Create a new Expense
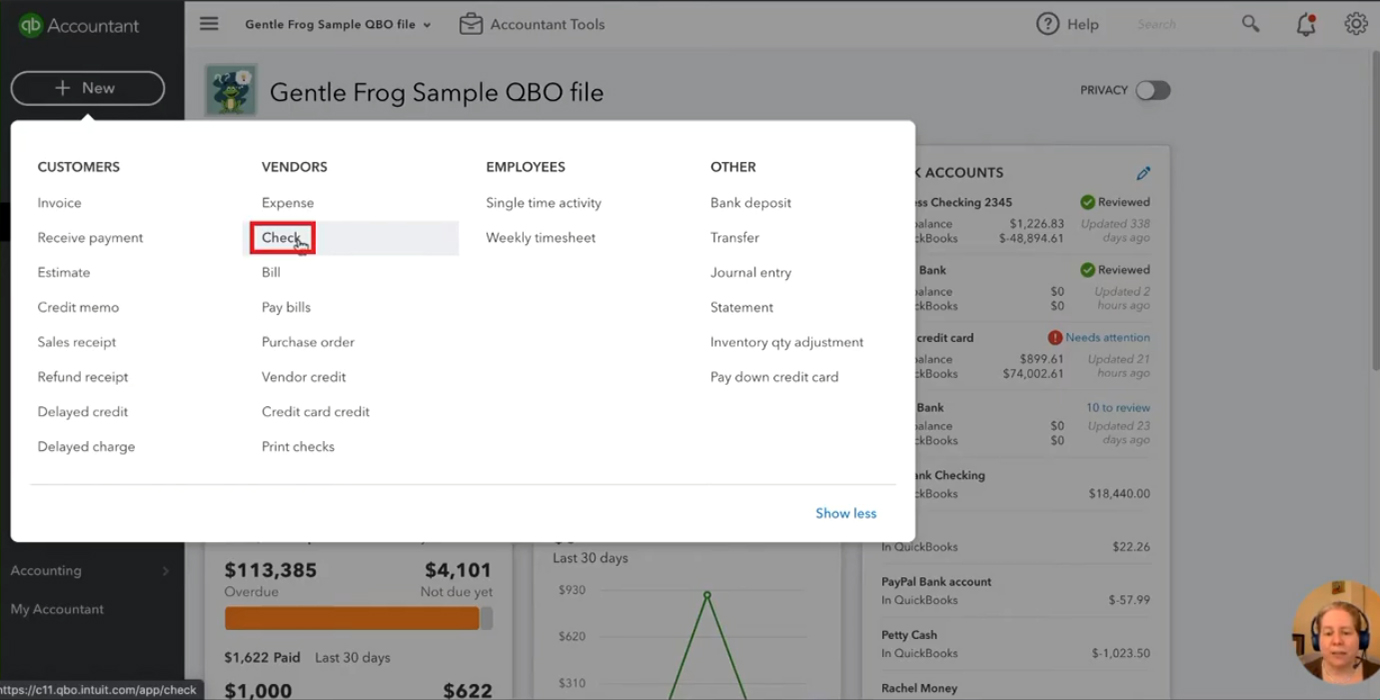Image resolution: width=1380 pixels, height=700 pixels. [288, 203]
